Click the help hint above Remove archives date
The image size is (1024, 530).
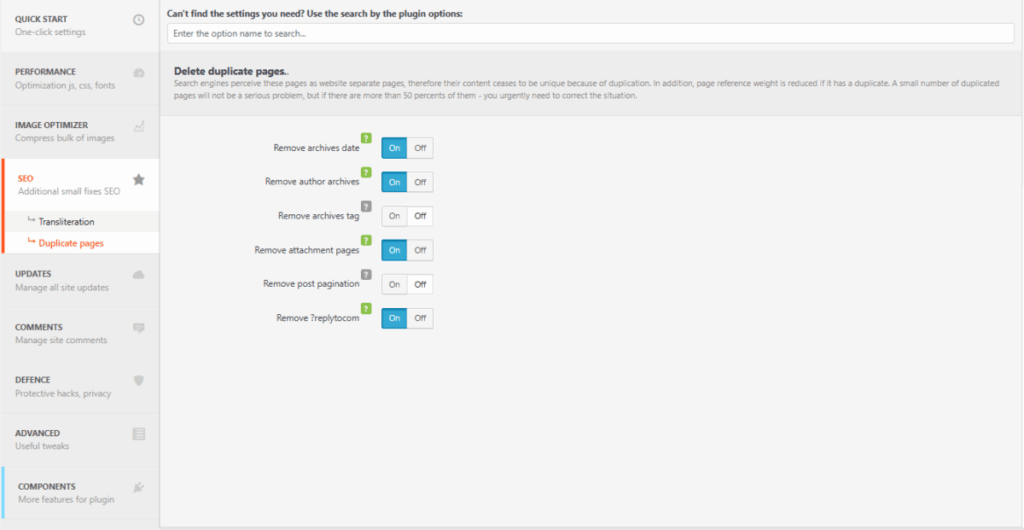366,137
